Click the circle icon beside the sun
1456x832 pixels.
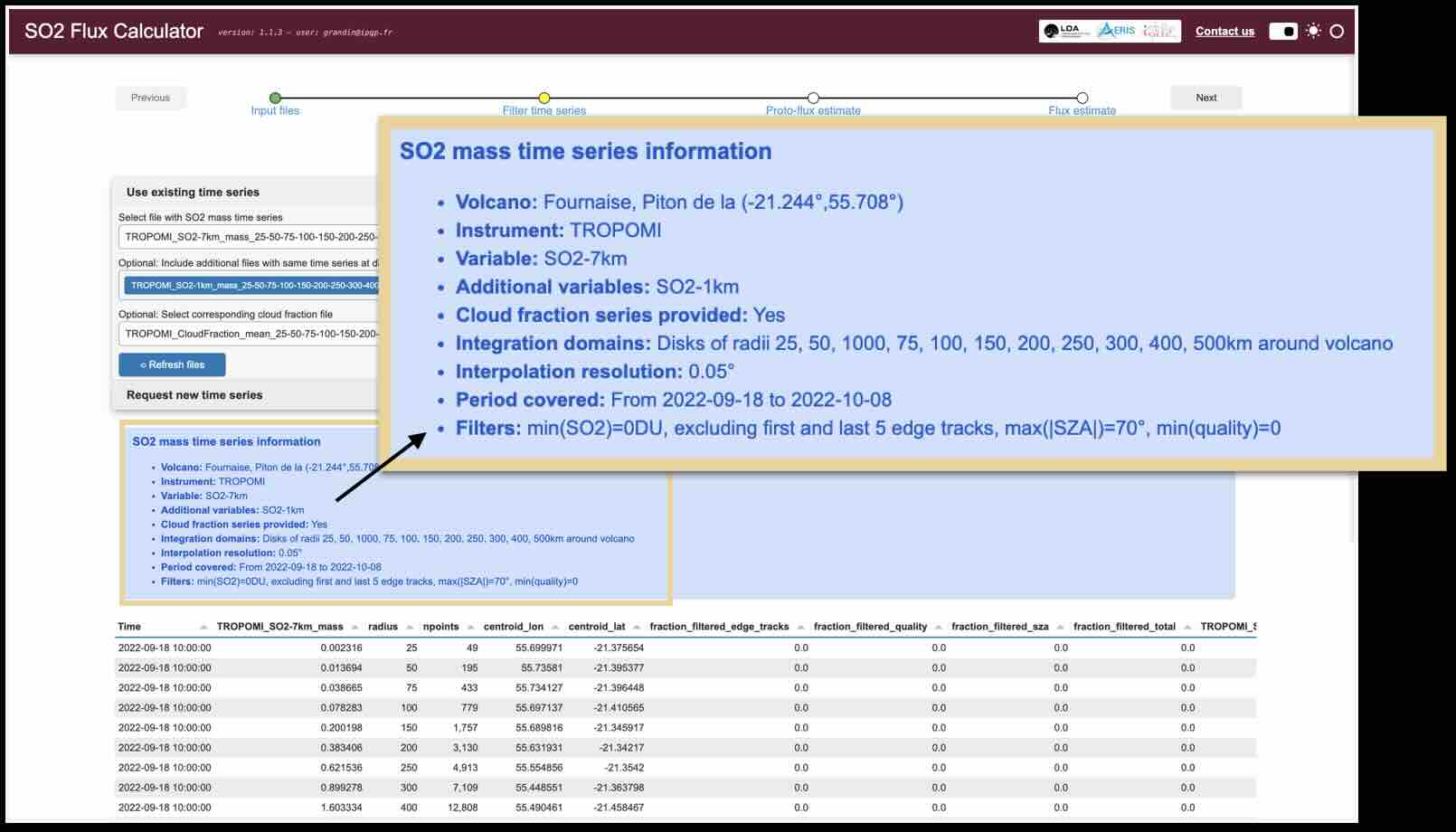pyautogui.click(x=1337, y=31)
